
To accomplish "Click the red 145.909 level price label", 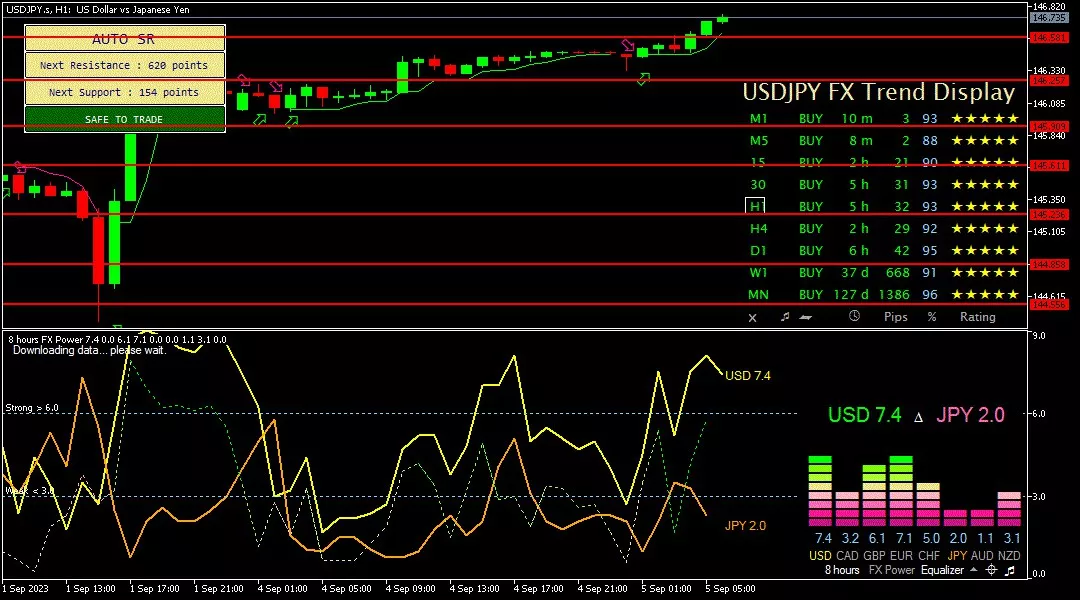I will pyautogui.click(x=1049, y=127).
